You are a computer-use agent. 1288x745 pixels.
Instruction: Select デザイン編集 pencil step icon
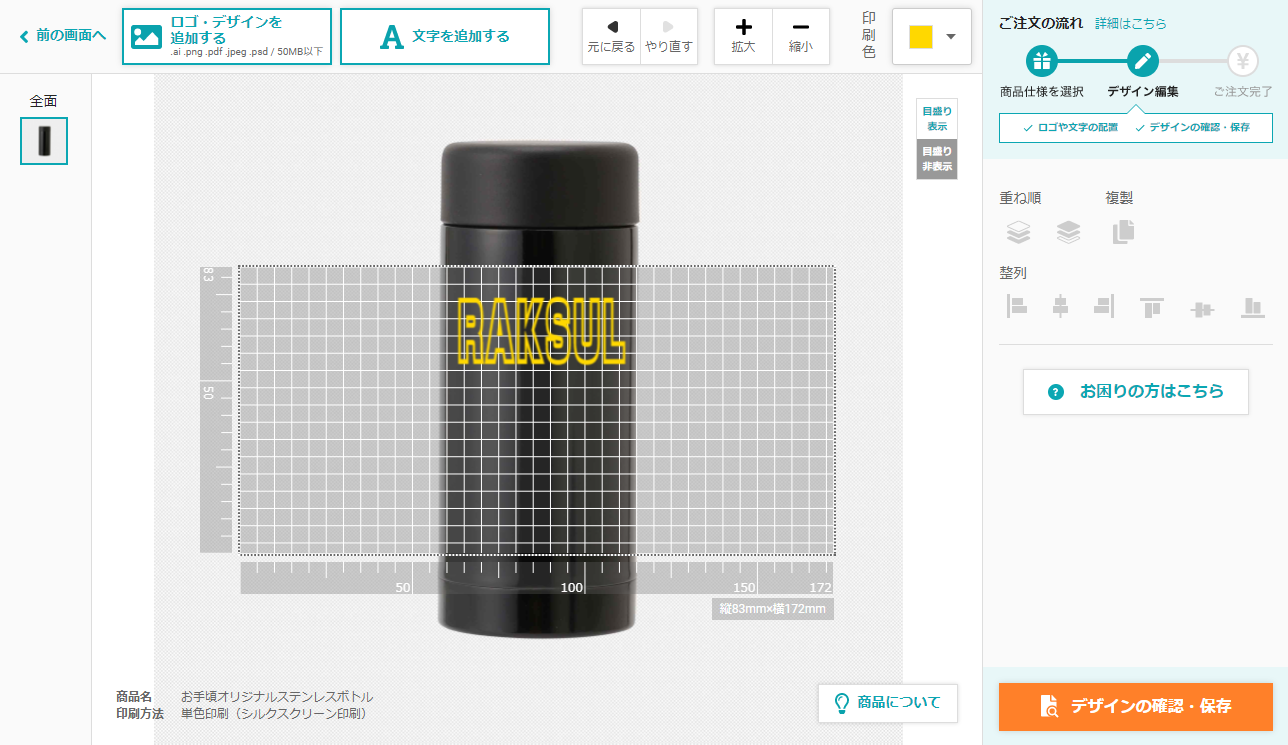pos(1143,61)
